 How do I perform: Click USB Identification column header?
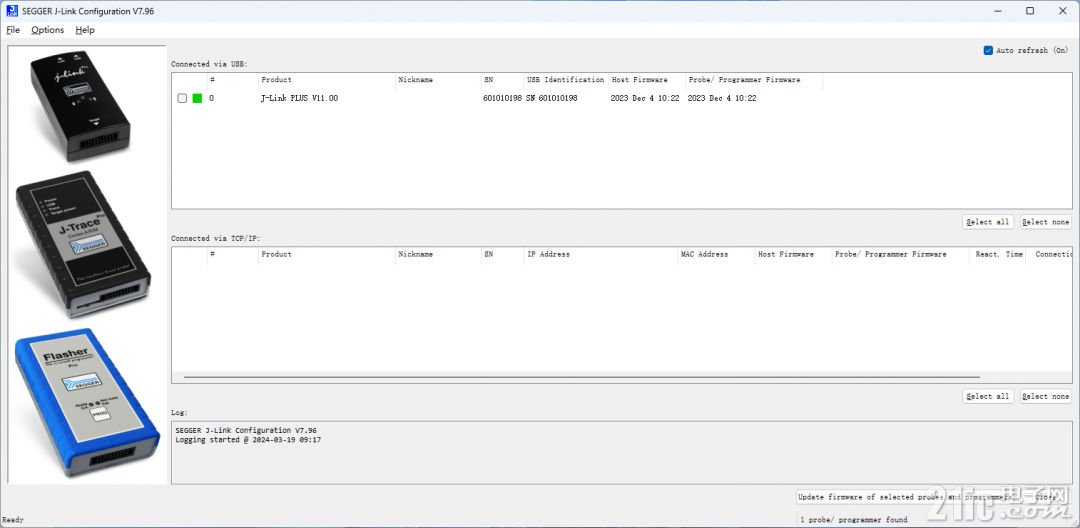566,80
